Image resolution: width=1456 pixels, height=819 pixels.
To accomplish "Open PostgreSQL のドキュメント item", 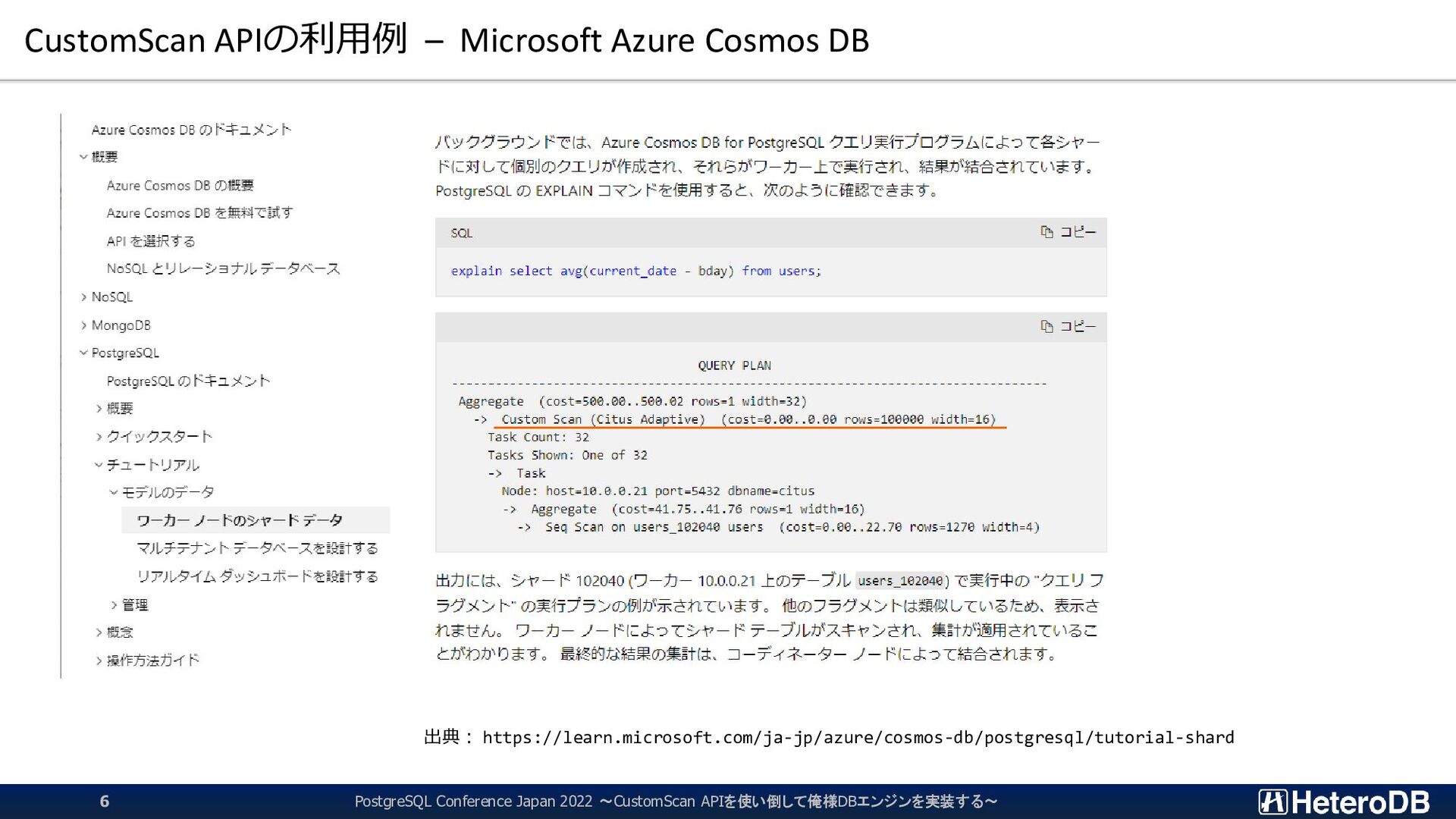I will 188,381.
